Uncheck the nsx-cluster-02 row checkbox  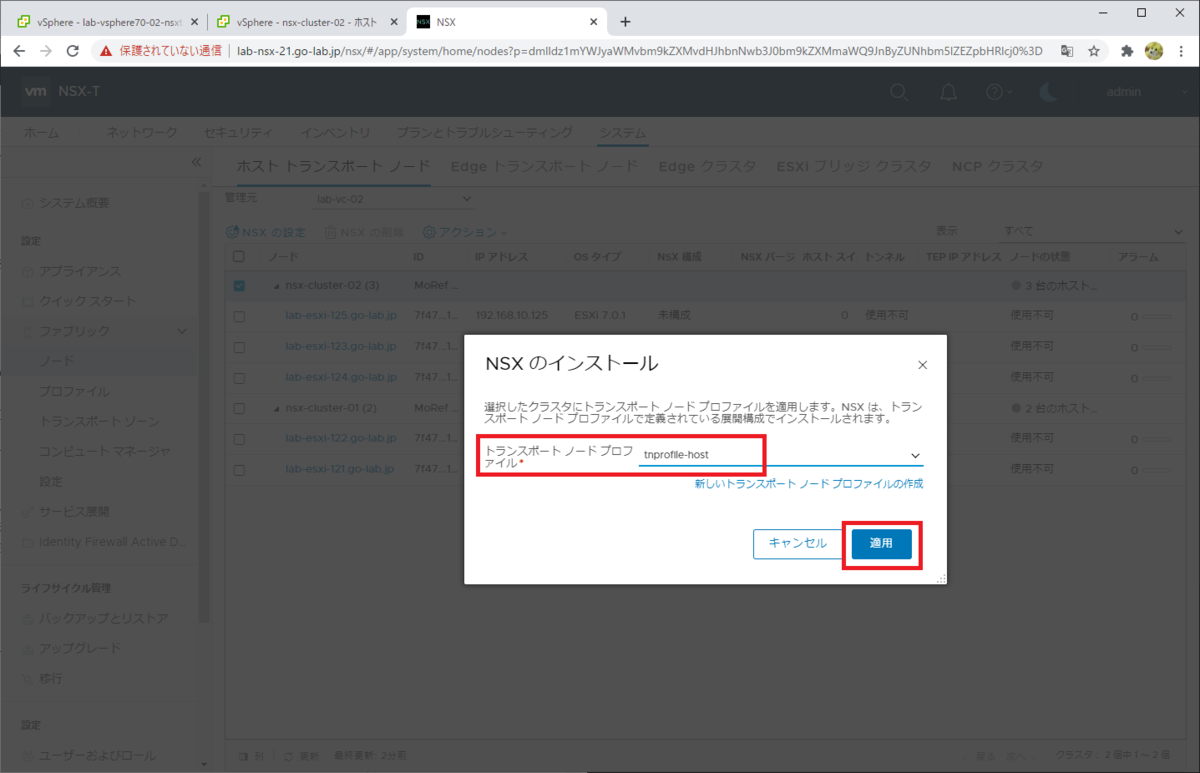239,286
